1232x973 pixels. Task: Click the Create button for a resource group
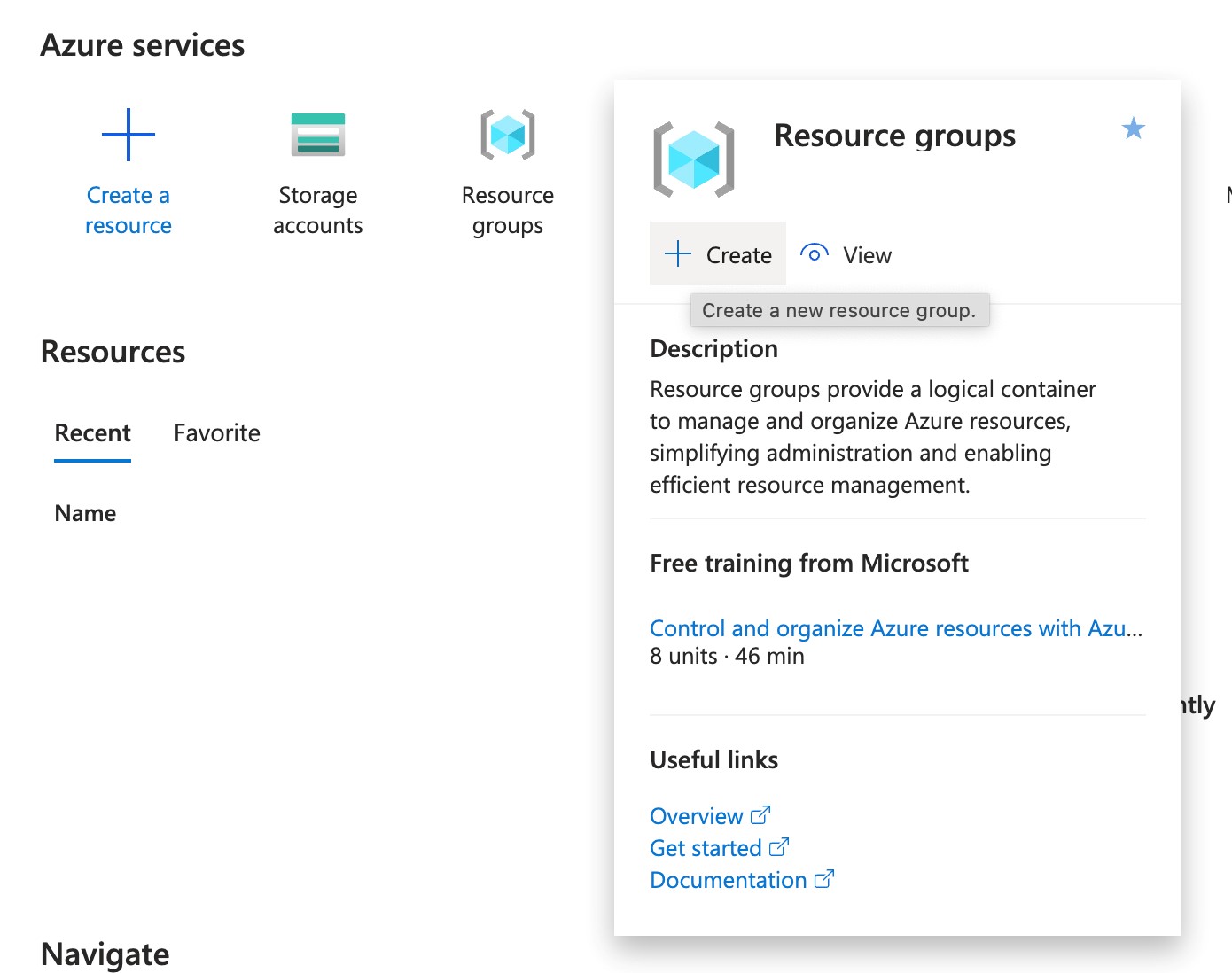pos(718,253)
